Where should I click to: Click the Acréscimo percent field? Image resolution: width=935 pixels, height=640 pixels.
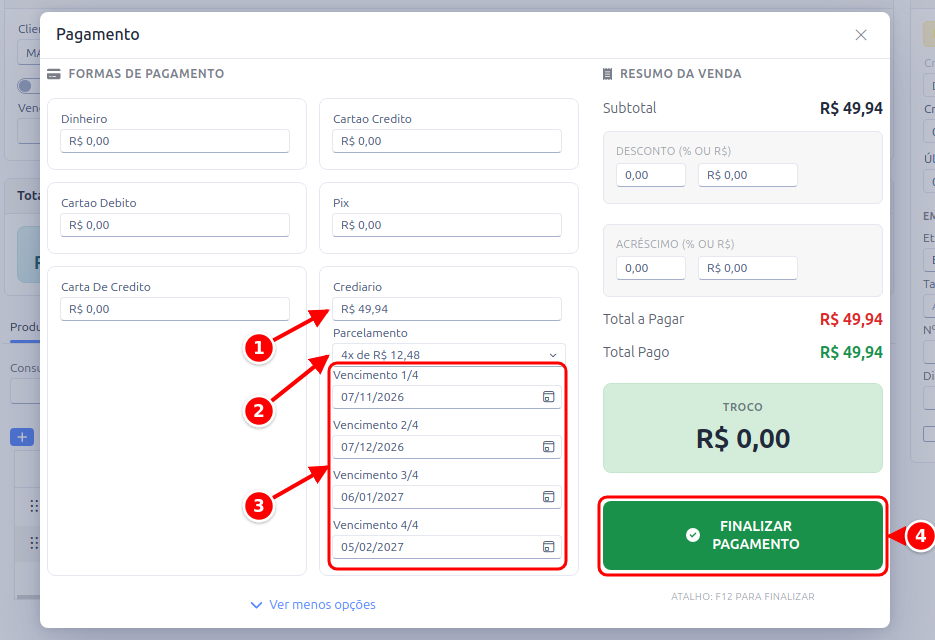click(x=651, y=268)
